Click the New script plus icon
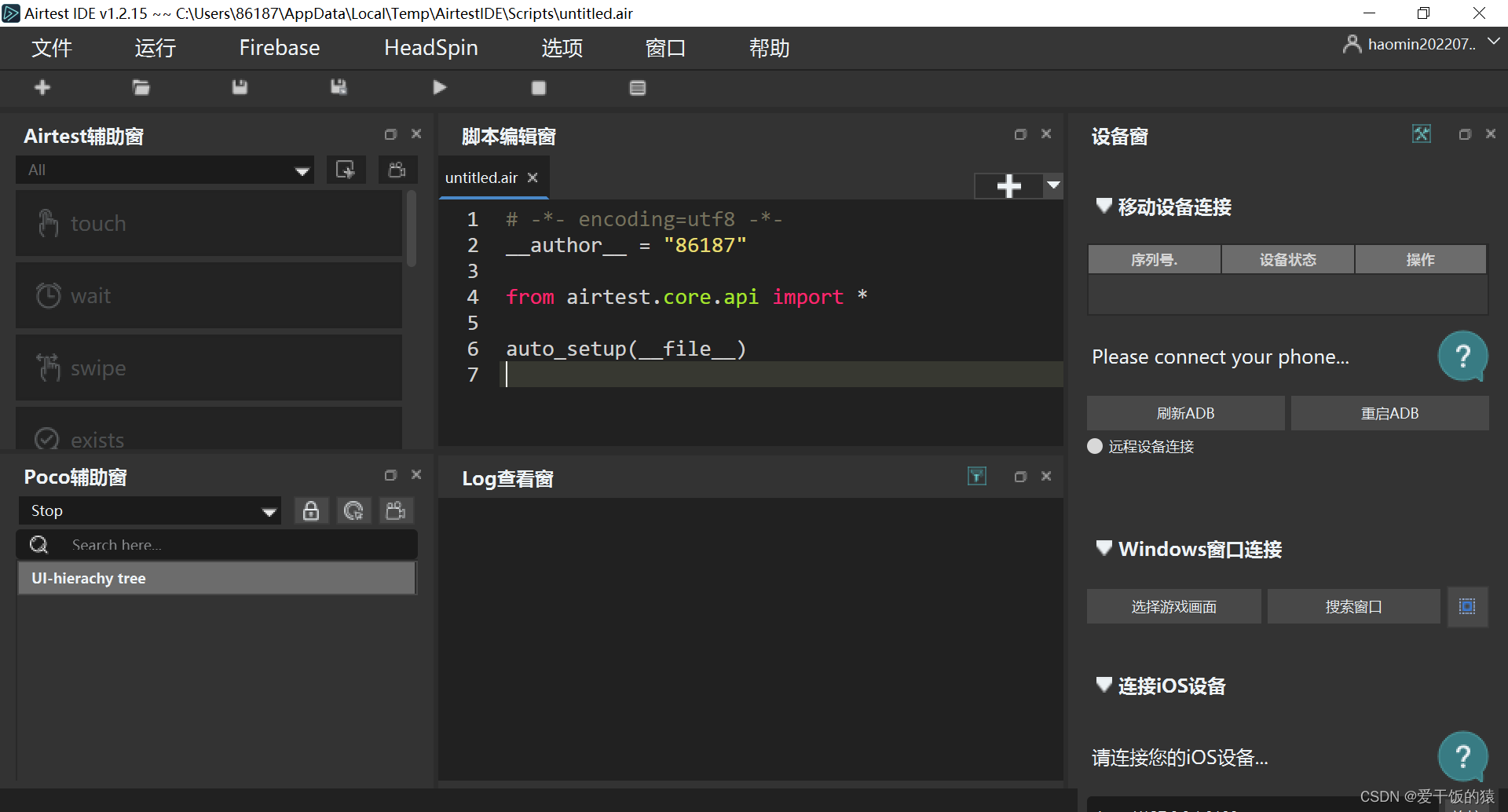The image size is (1508, 812). point(42,87)
